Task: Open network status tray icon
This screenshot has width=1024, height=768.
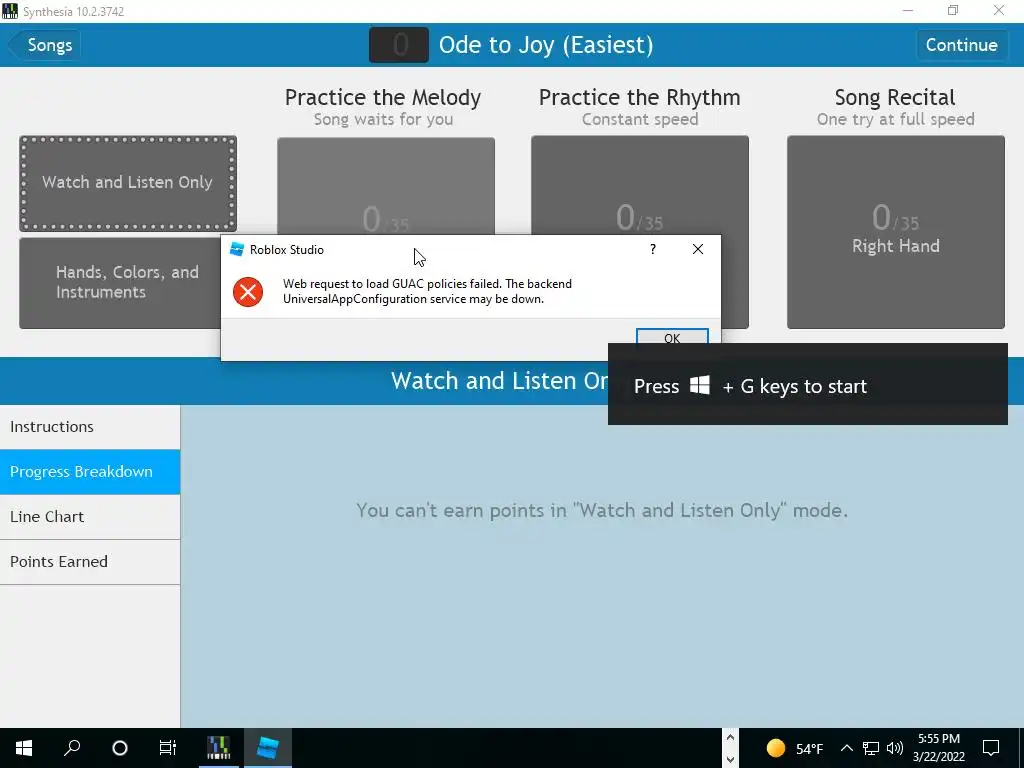Action: pos(871,748)
